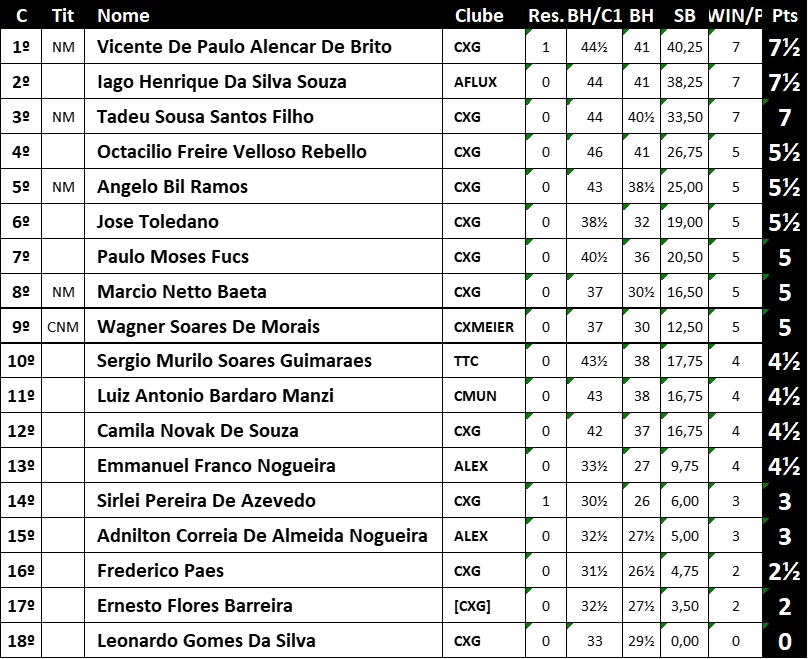The width and height of the screenshot is (808, 659).
Task: Click green marker in second row SB column
Action: (x=664, y=68)
